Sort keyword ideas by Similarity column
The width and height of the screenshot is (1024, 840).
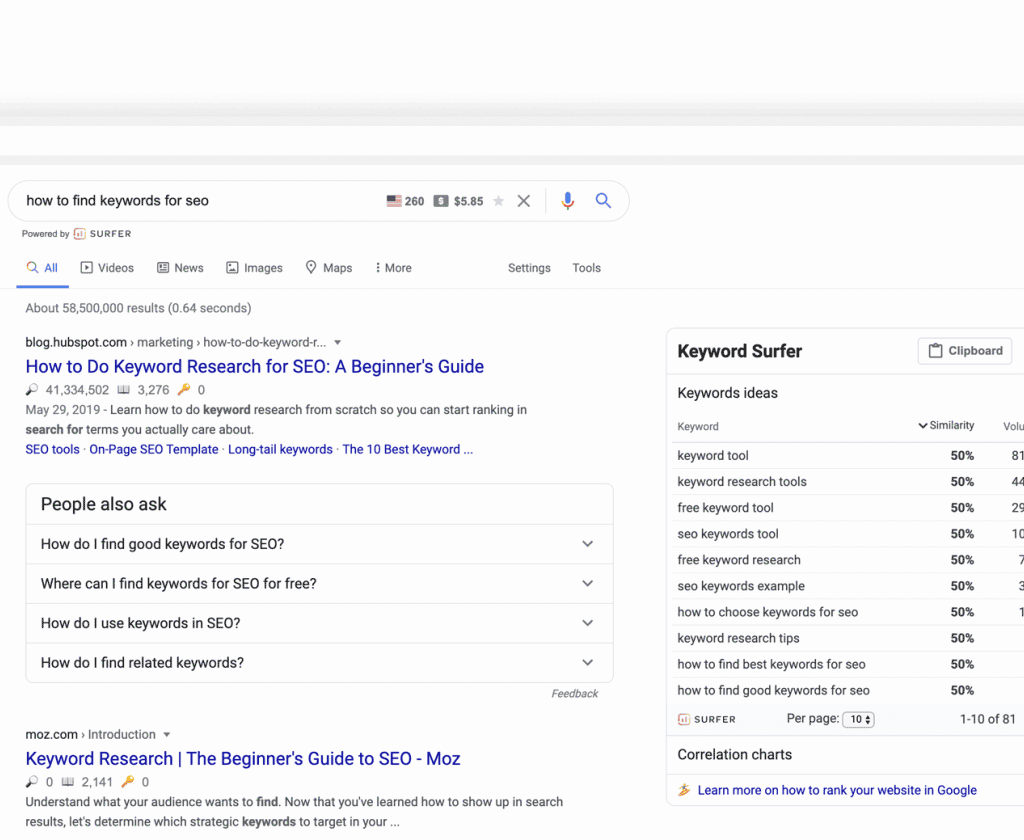(x=946, y=426)
